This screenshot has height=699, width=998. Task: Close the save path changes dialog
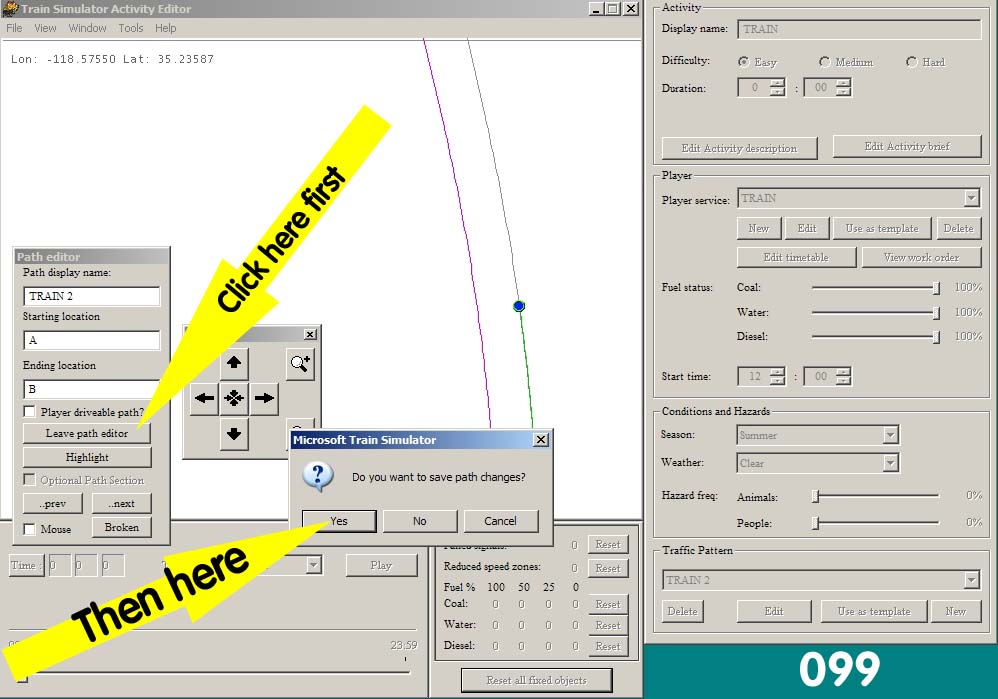pos(540,440)
